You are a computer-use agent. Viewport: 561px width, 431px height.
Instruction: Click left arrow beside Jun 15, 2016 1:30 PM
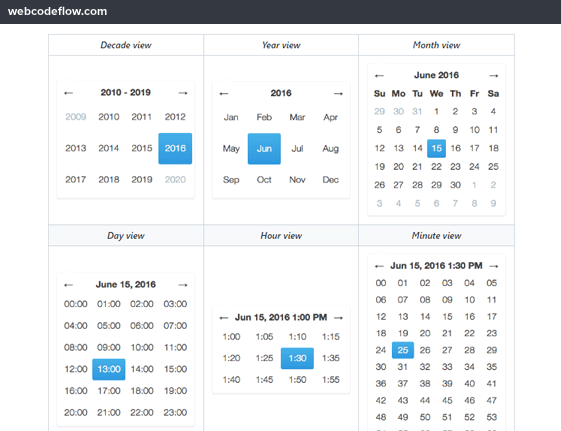379,266
